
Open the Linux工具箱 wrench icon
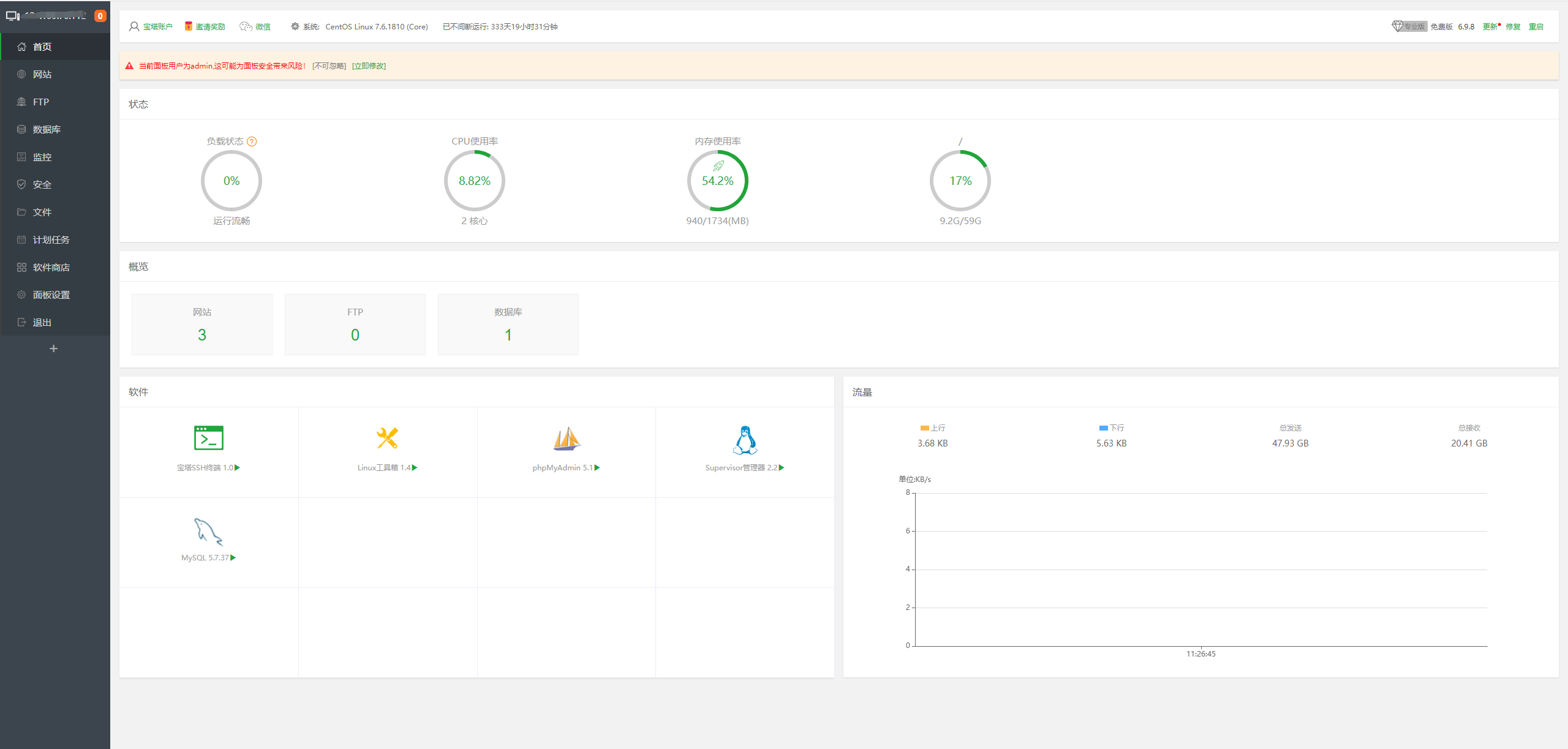(388, 438)
